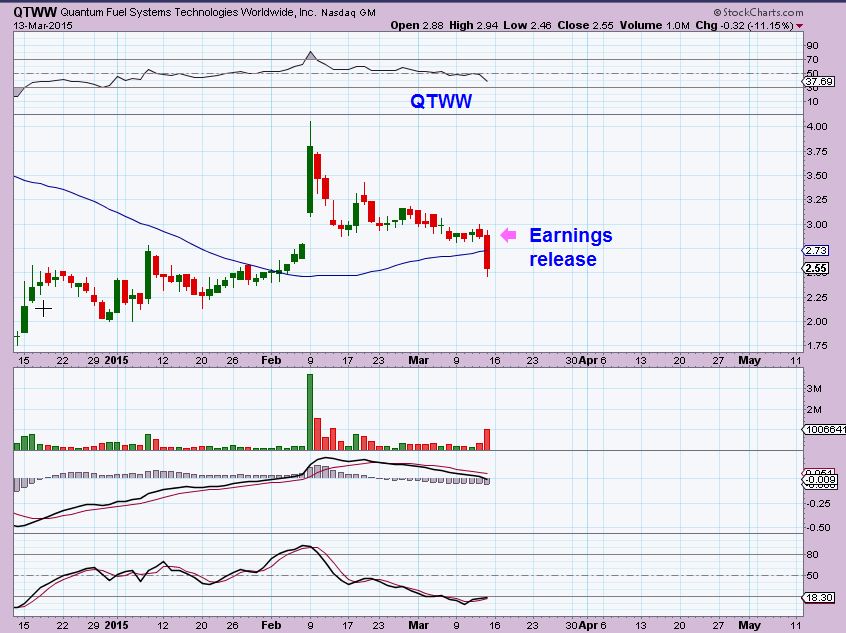
Task: Click the Close 2.55 header value
Action: click(x=585, y=25)
